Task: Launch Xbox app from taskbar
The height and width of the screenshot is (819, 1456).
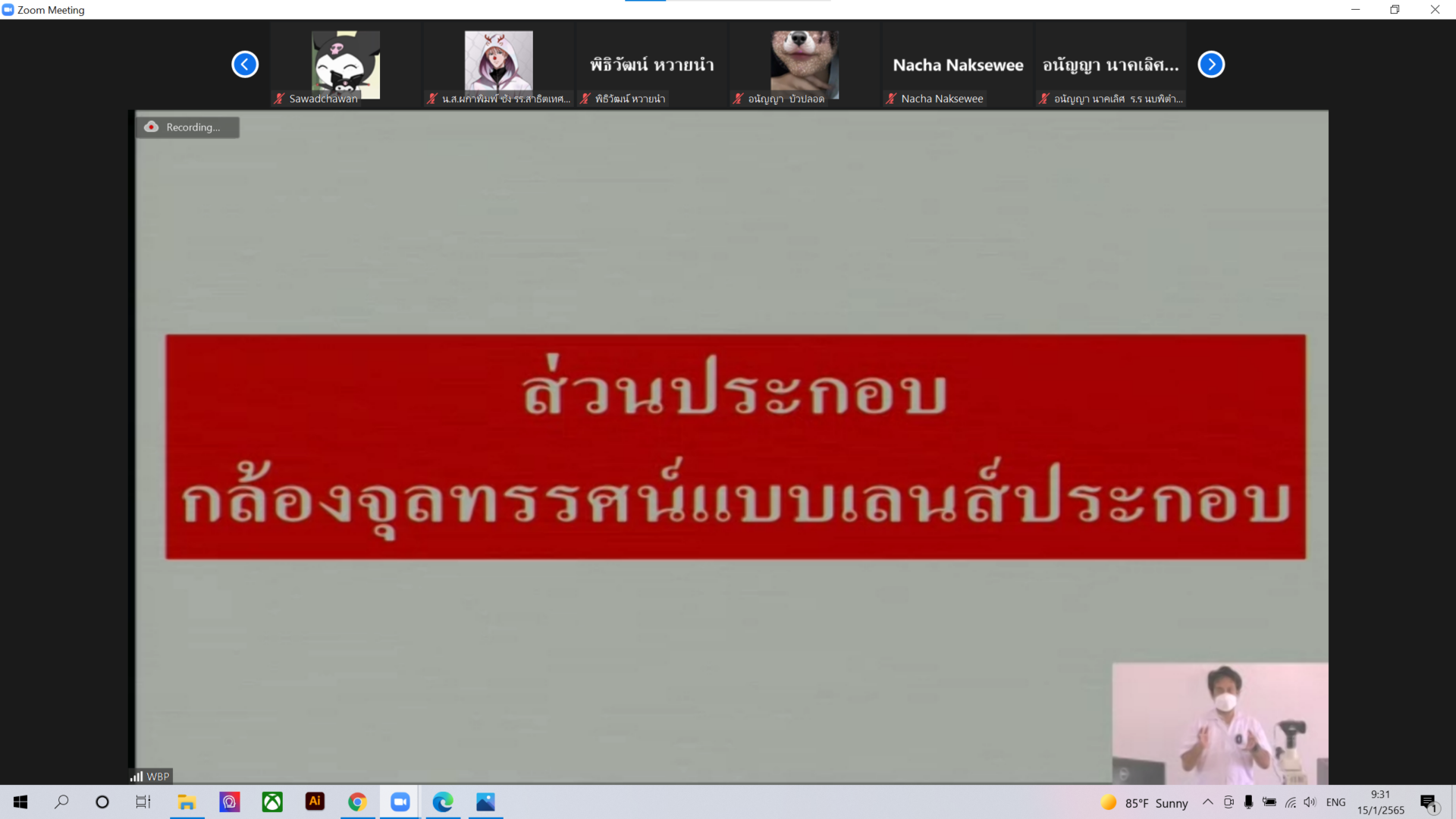Action: [x=272, y=802]
